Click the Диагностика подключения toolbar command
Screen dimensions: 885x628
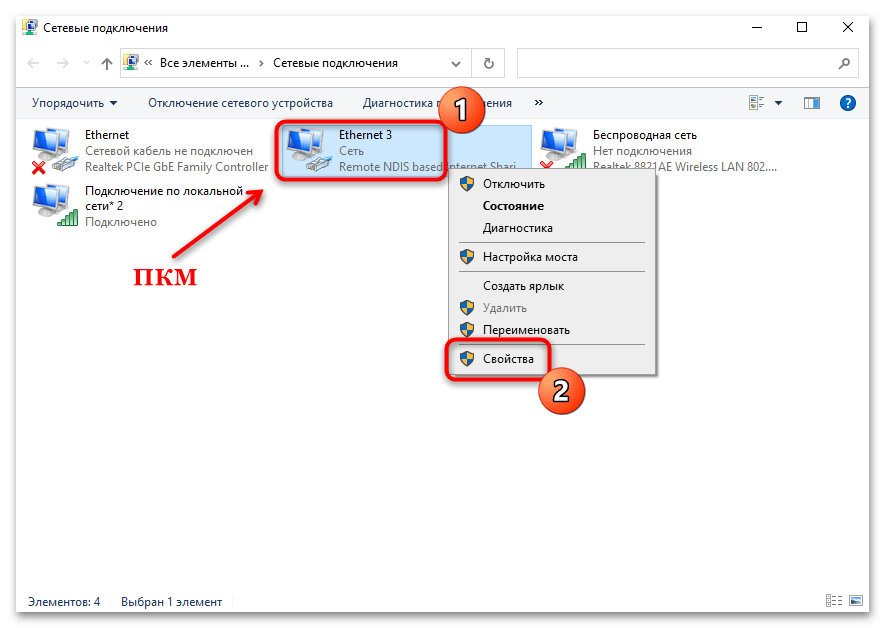(x=437, y=103)
